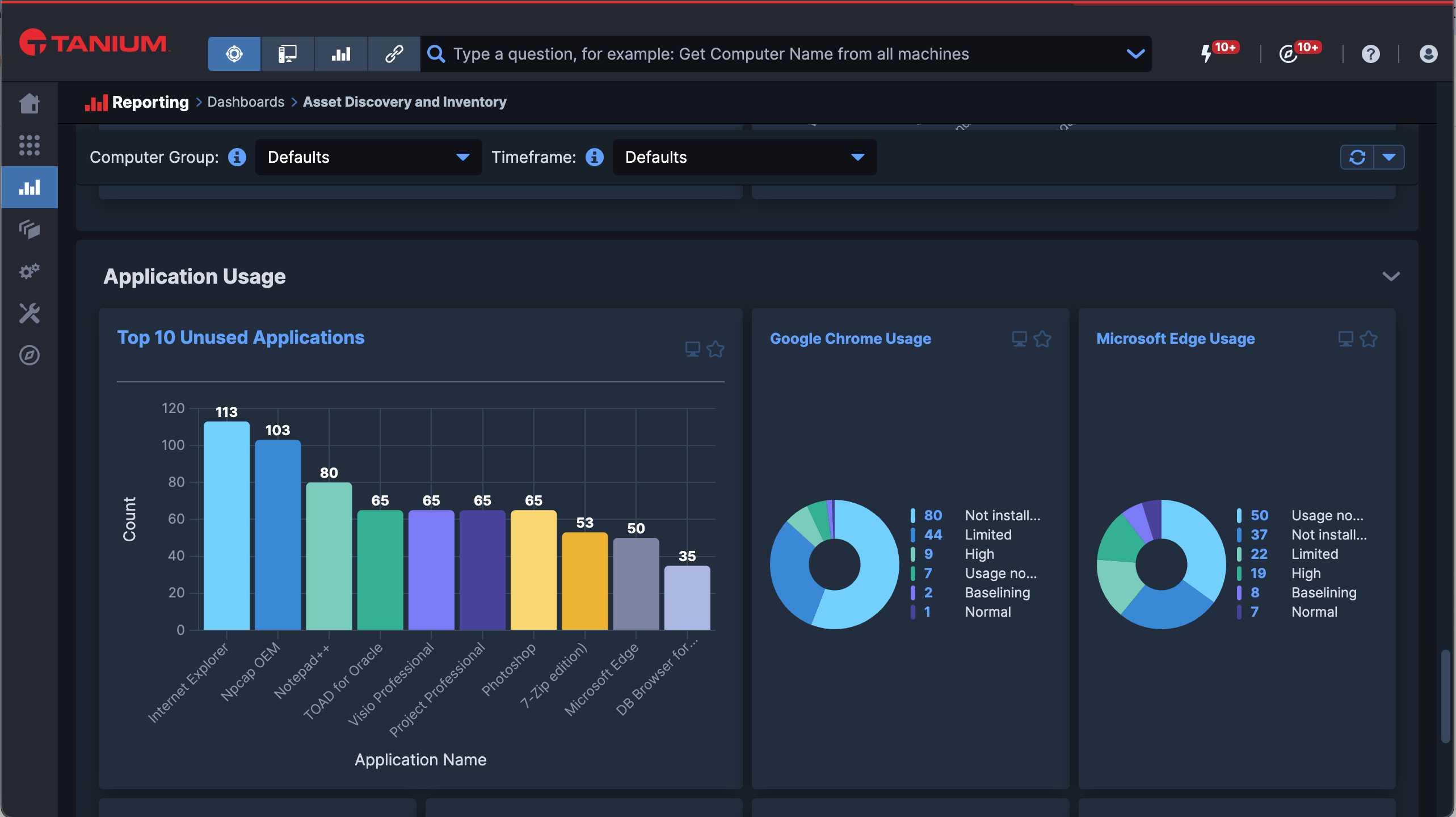Viewport: 1456px width, 817px height.
Task: Open the Computer Group Defaults dropdown
Action: pyautogui.click(x=369, y=157)
